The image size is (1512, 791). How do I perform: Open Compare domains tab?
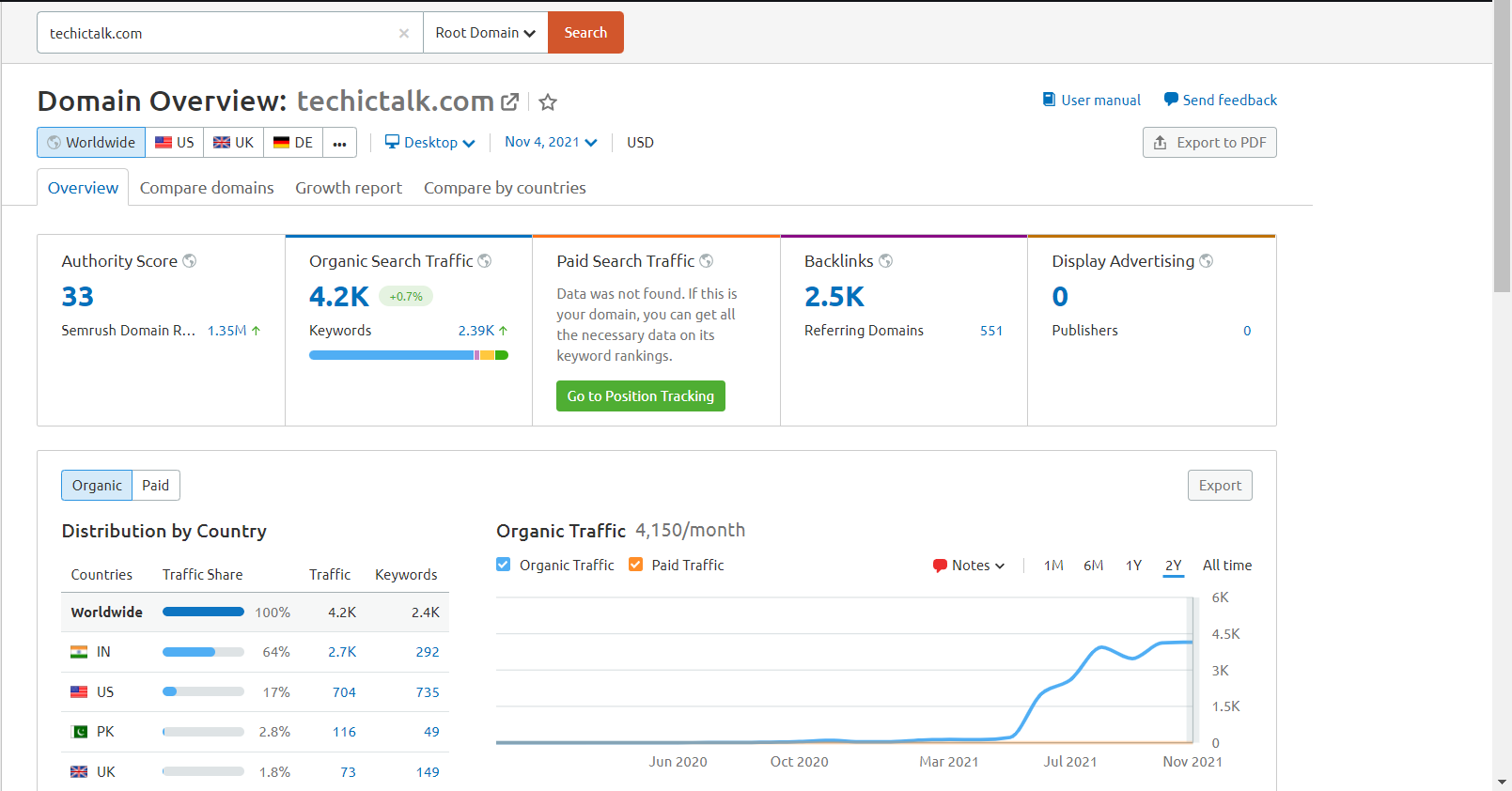[207, 188]
